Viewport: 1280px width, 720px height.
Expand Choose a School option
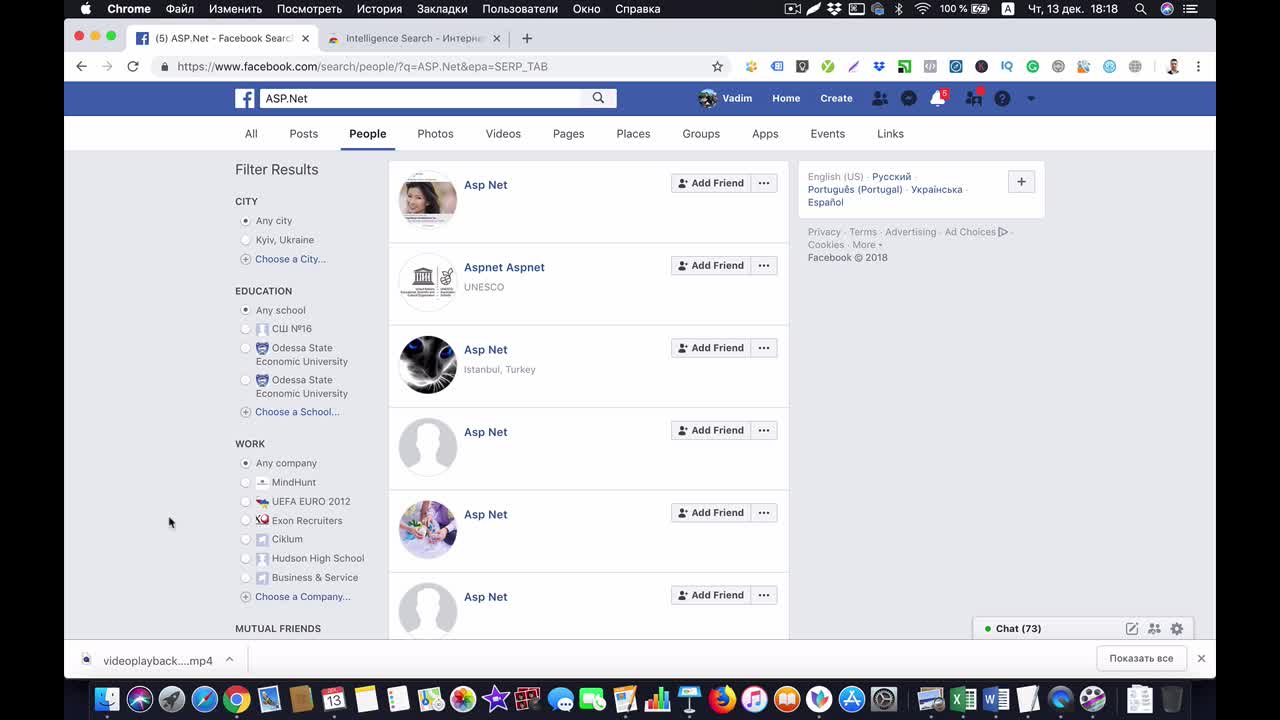pos(290,412)
